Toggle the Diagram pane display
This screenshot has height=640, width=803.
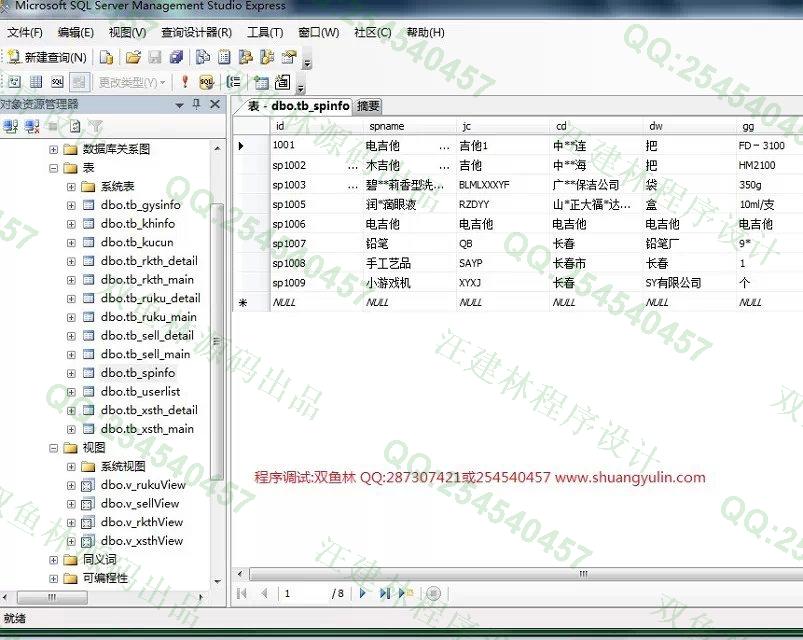(13, 82)
